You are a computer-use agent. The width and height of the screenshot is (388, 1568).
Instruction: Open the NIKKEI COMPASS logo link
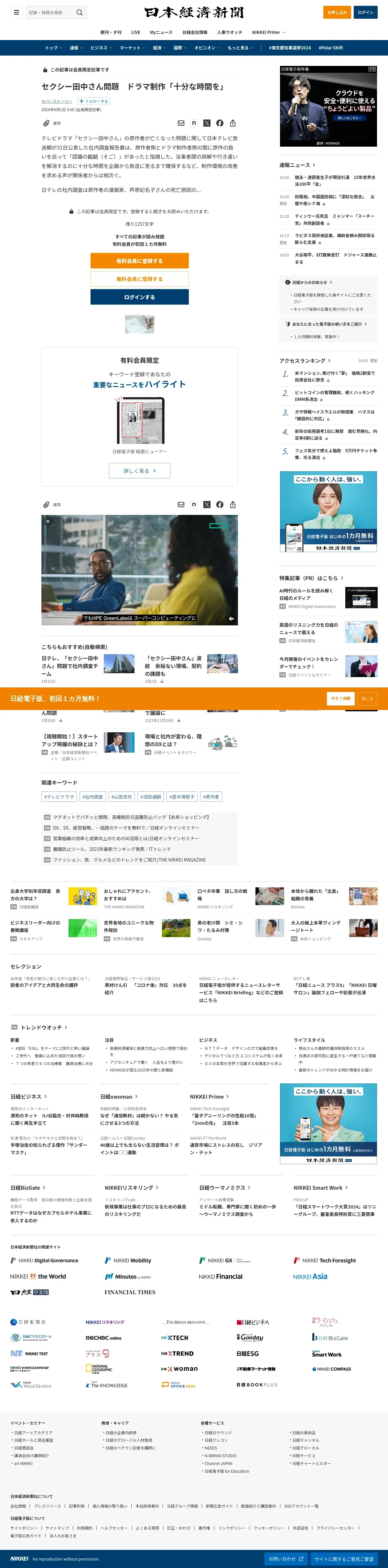(x=331, y=1369)
